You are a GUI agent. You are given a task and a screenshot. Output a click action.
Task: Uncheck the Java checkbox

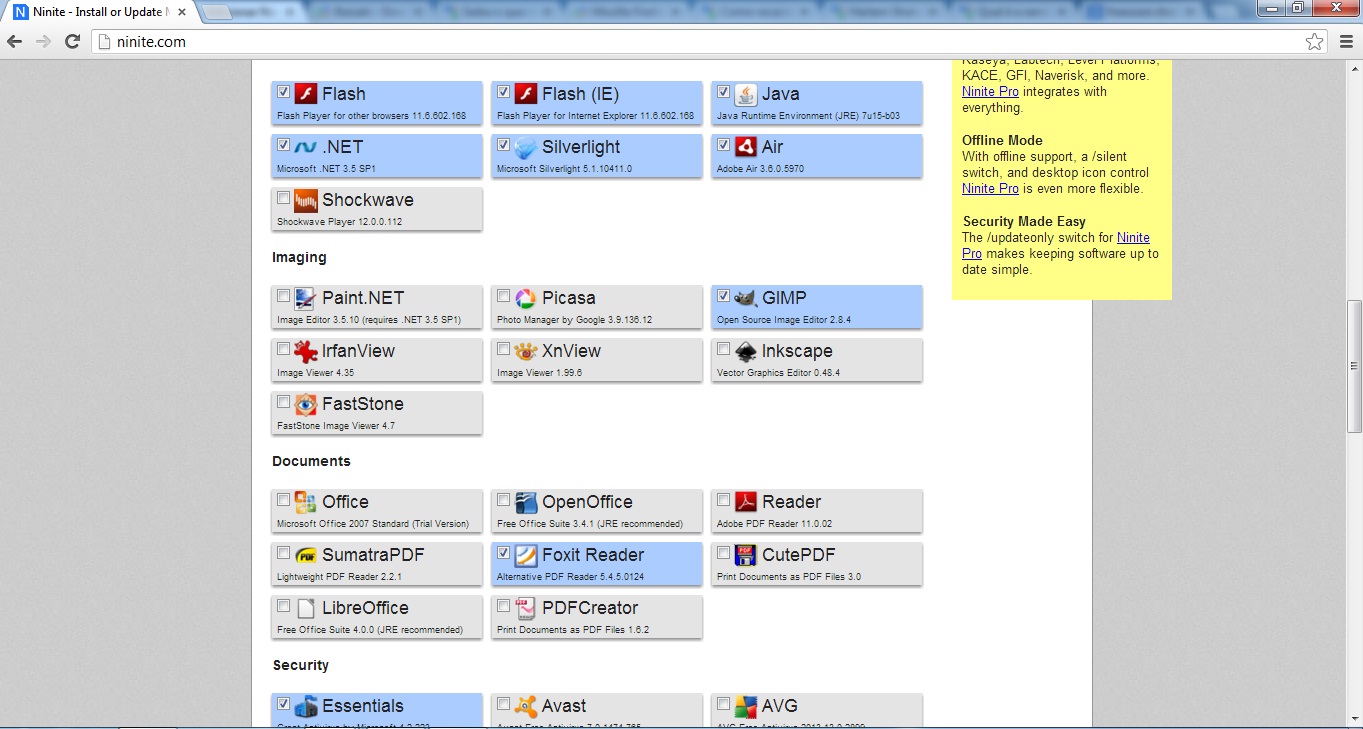(724, 91)
